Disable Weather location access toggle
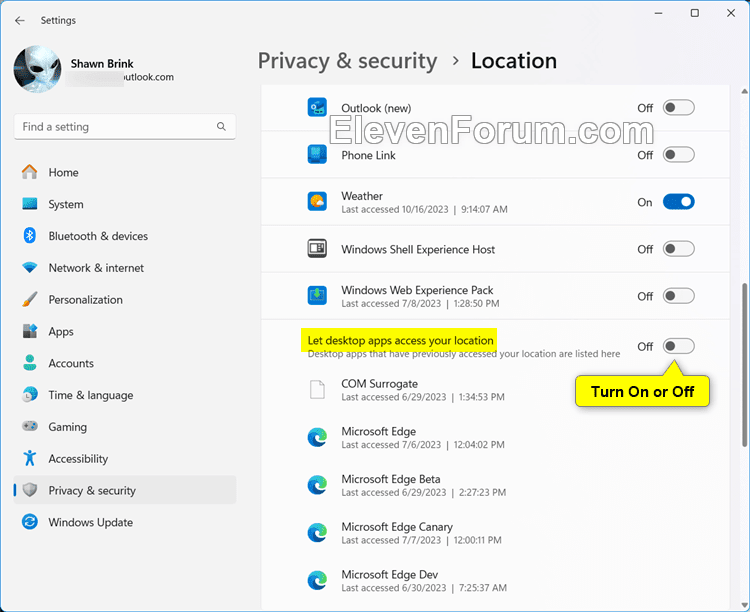Image resolution: width=750 pixels, height=612 pixels. coord(678,202)
